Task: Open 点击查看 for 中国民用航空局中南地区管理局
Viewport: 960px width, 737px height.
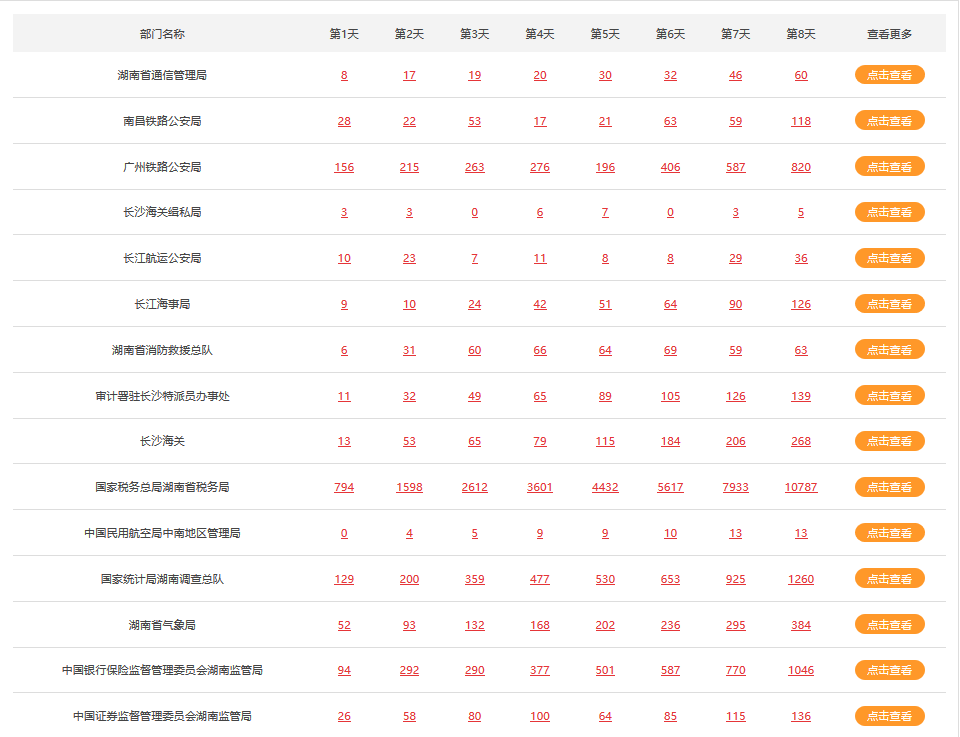Action: point(889,533)
